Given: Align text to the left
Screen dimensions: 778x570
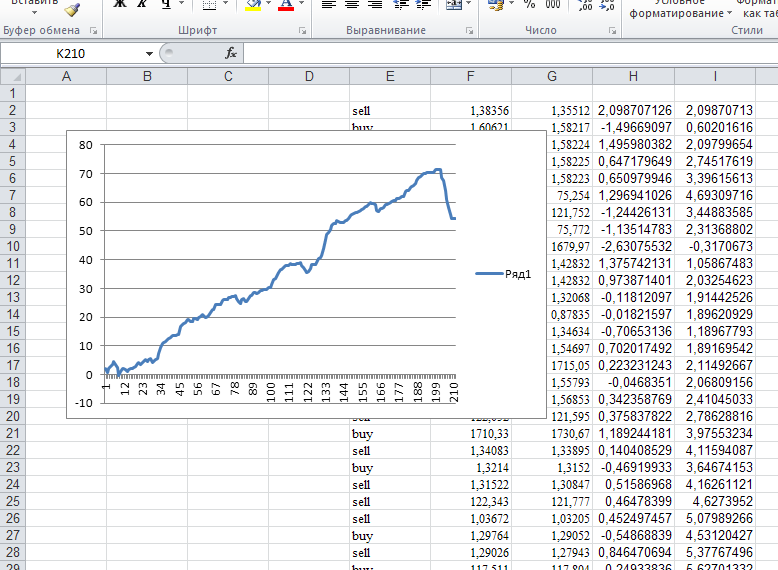Looking at the screenshot, I should click(x=328, y=4).
